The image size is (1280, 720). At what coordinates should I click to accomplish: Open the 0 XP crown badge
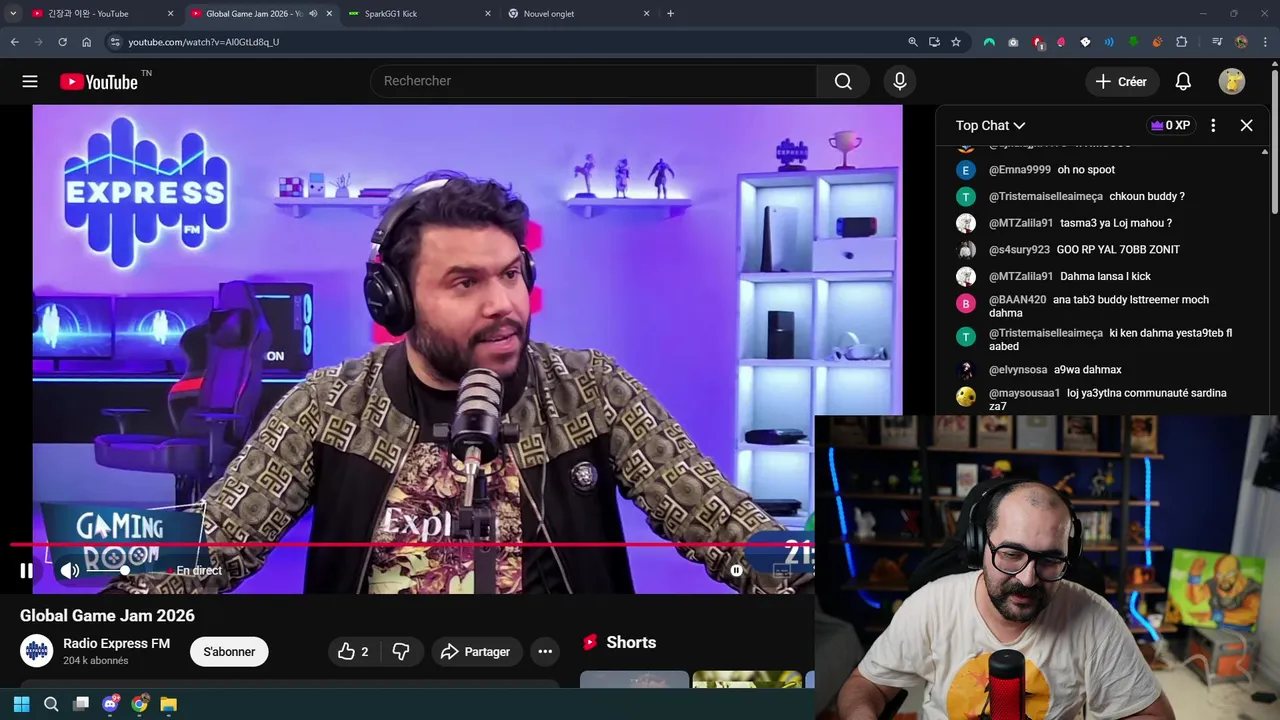point(1170,125)
